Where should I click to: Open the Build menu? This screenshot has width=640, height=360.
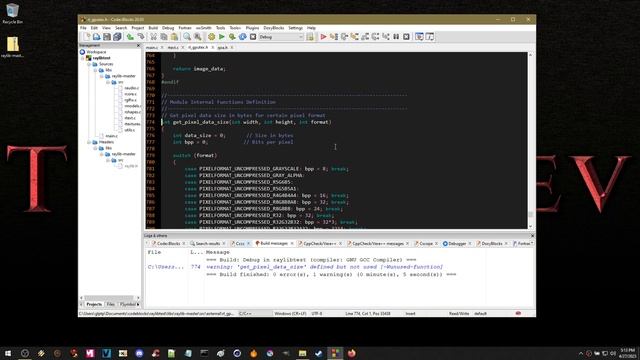click(x=153, y=28)
